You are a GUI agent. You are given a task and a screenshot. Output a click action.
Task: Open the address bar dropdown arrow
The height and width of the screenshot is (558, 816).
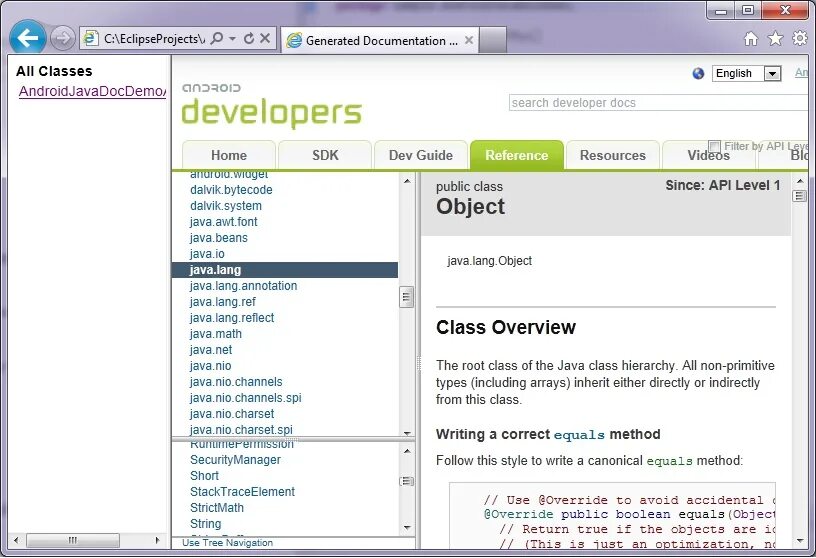click(x=233, y=39)
